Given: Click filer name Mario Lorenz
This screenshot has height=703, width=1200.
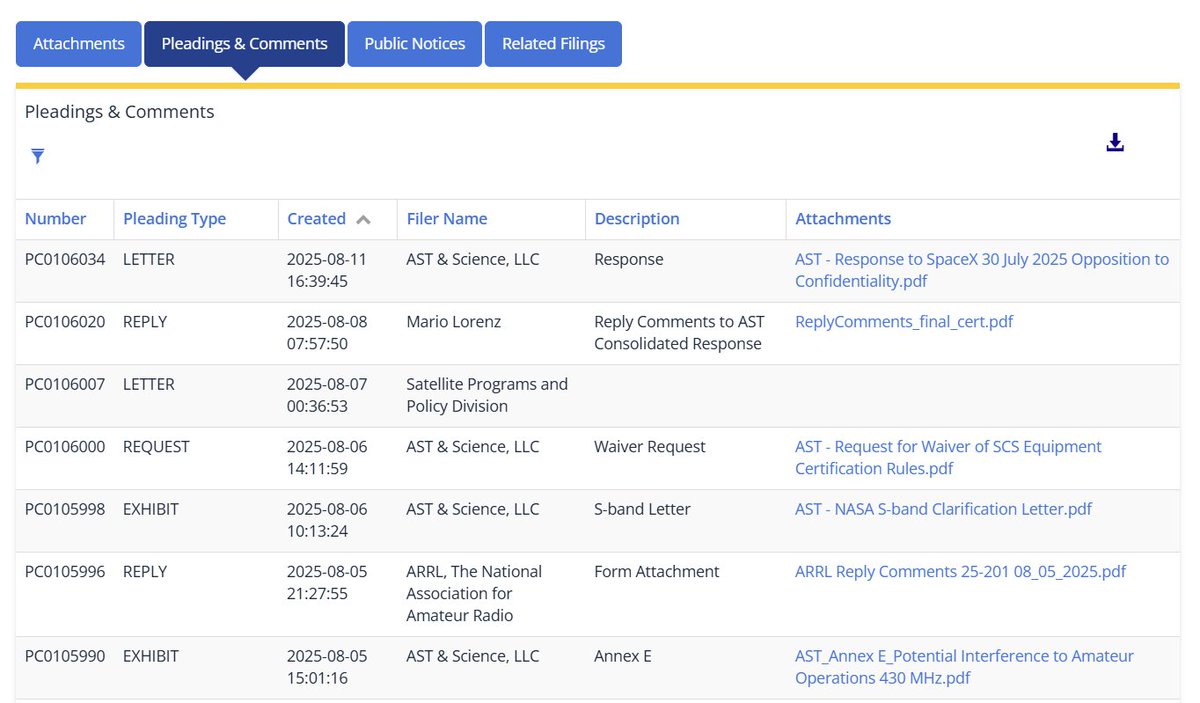Looking at the screenshot, I should (453, 322).
